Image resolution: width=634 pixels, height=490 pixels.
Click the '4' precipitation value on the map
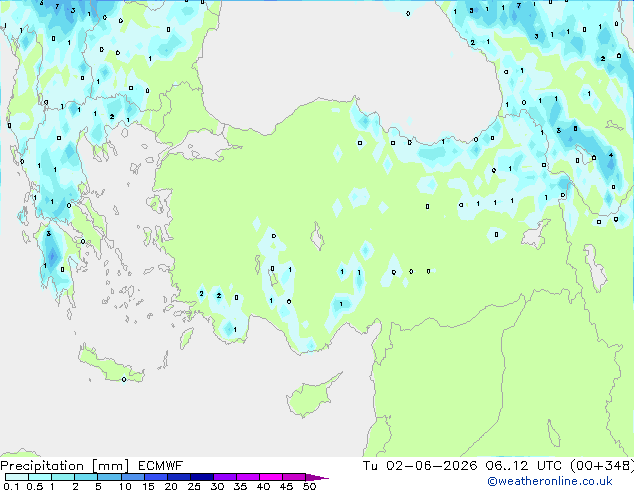click(x=611, y=155)
